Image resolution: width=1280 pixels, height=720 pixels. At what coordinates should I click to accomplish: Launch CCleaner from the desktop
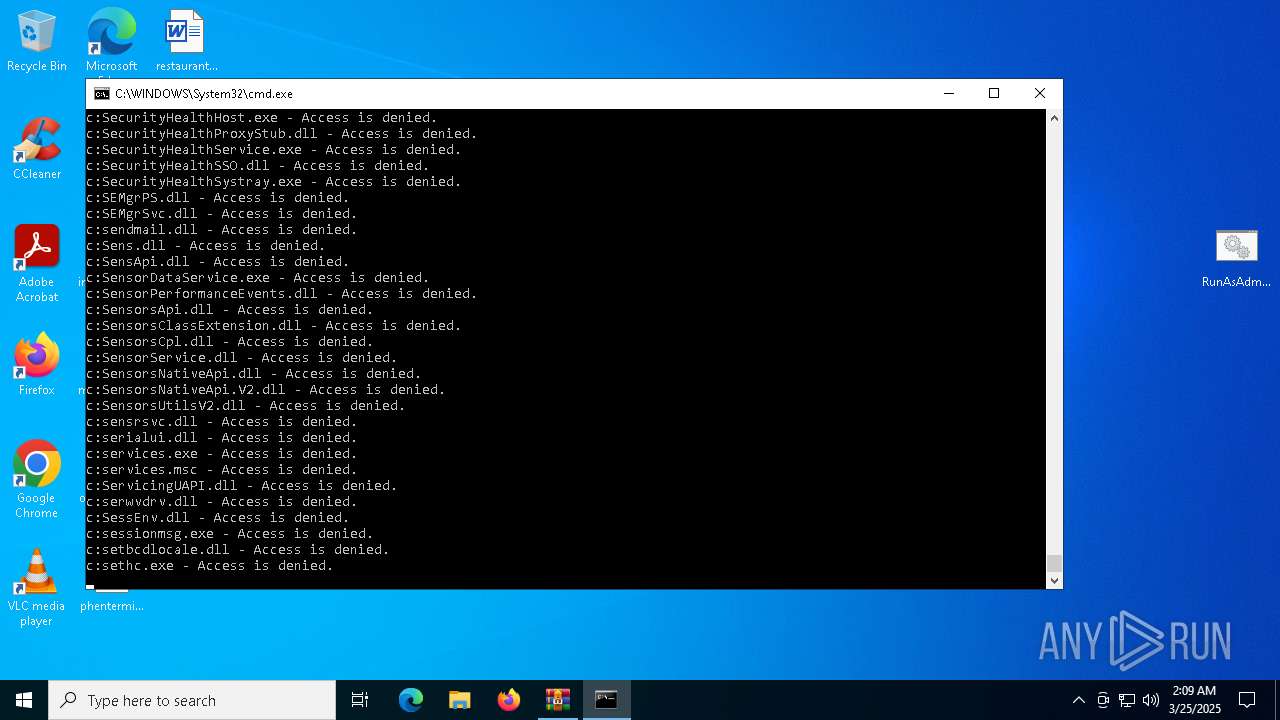click(x=37, y=149)
